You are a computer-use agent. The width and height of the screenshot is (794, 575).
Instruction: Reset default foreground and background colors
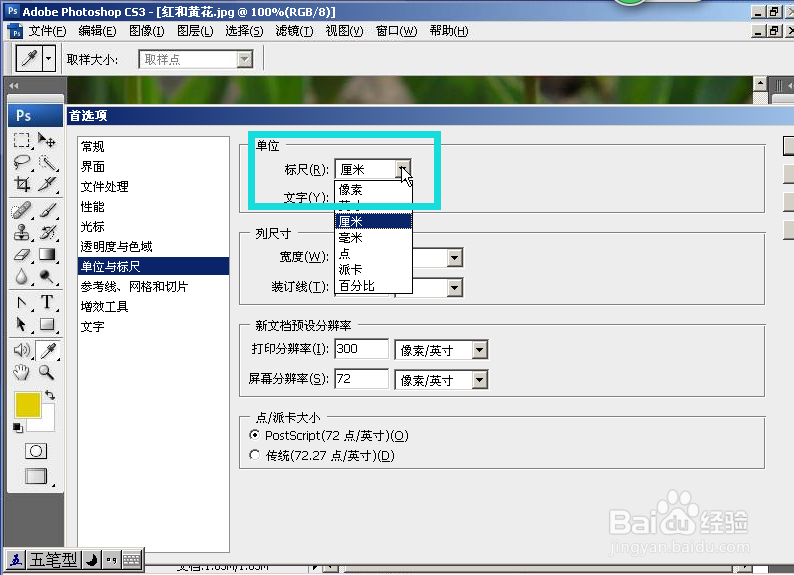point(18,428)
